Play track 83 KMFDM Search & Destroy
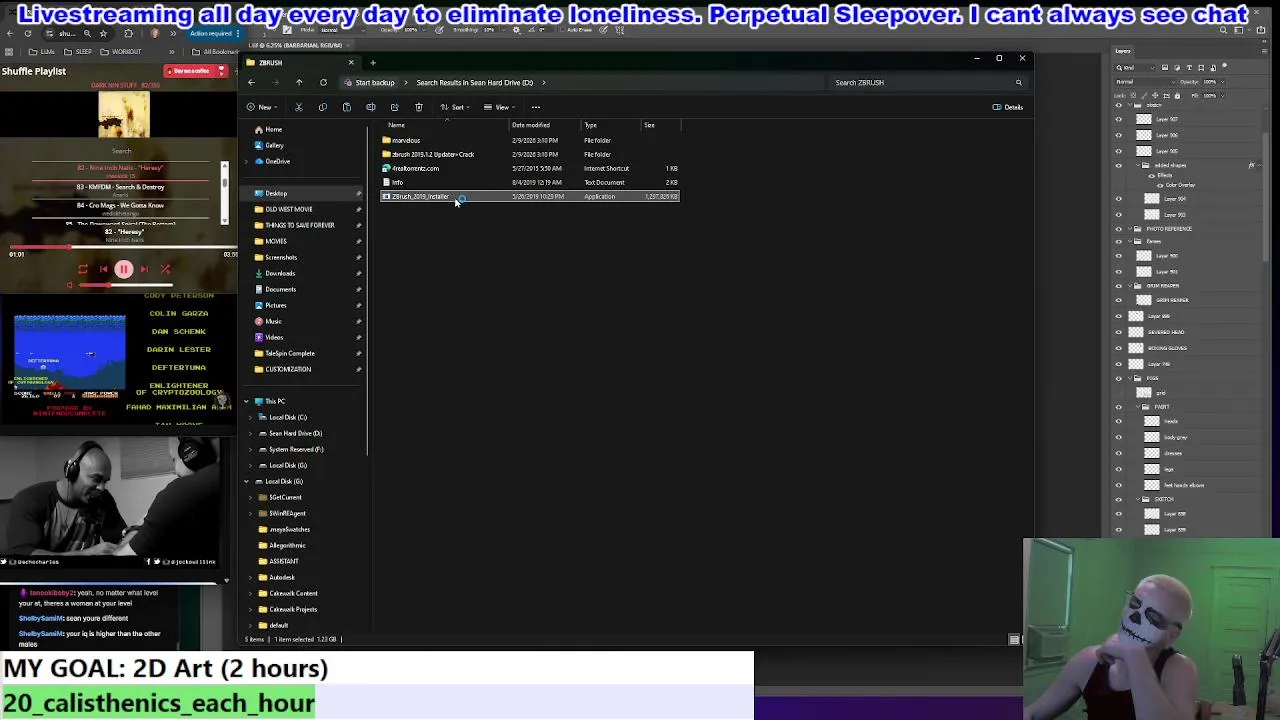 (x=121, y=187)
